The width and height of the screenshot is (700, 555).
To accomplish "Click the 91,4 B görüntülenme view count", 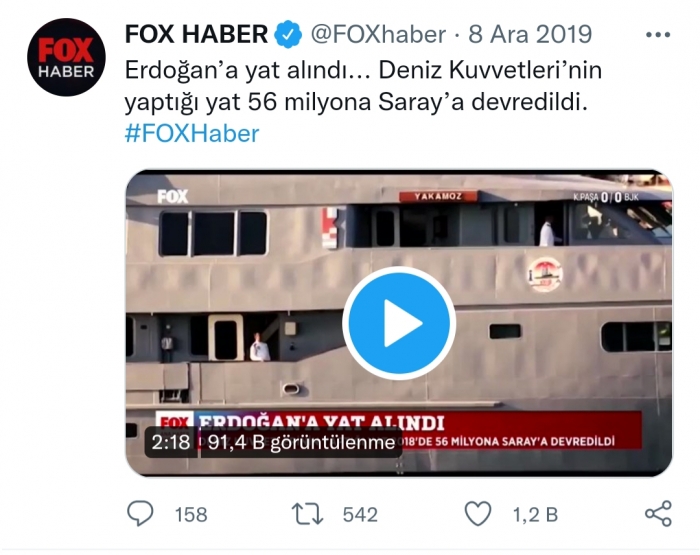I will pos(301,442).
